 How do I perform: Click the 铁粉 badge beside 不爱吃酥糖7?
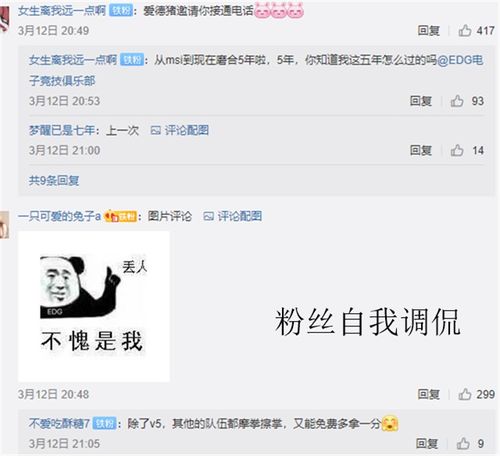pos(105,424)
